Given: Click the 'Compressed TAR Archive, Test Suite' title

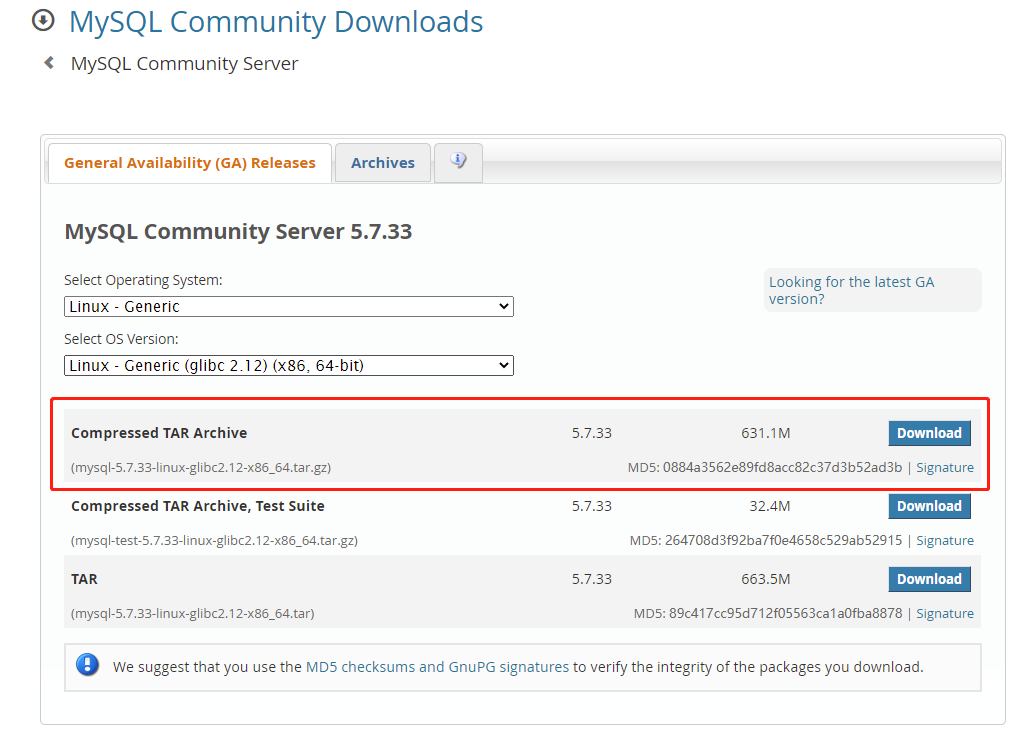Looking at the screenshot, I should (x=198, y=506).
